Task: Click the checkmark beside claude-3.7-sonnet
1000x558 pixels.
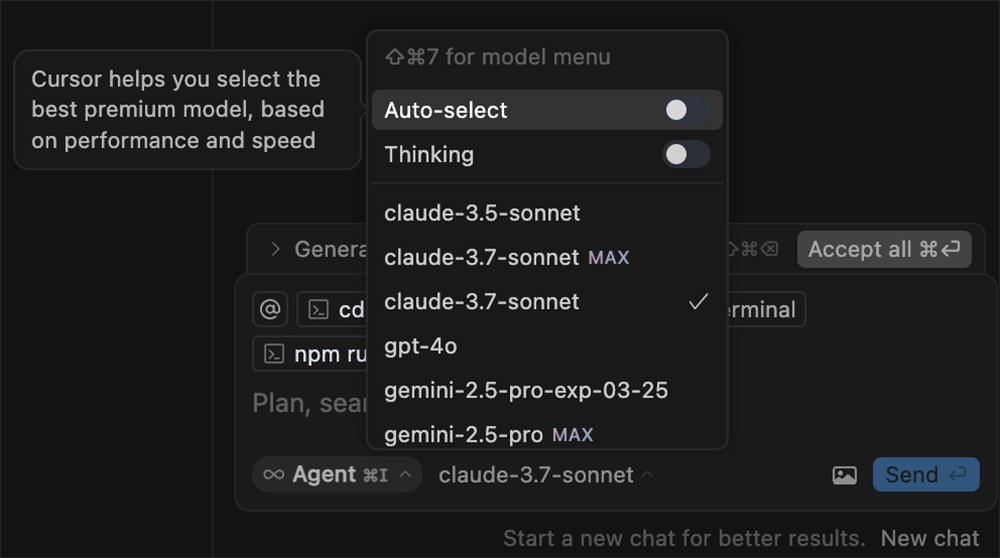Action: pyautogui.click(x=699, y=301)
